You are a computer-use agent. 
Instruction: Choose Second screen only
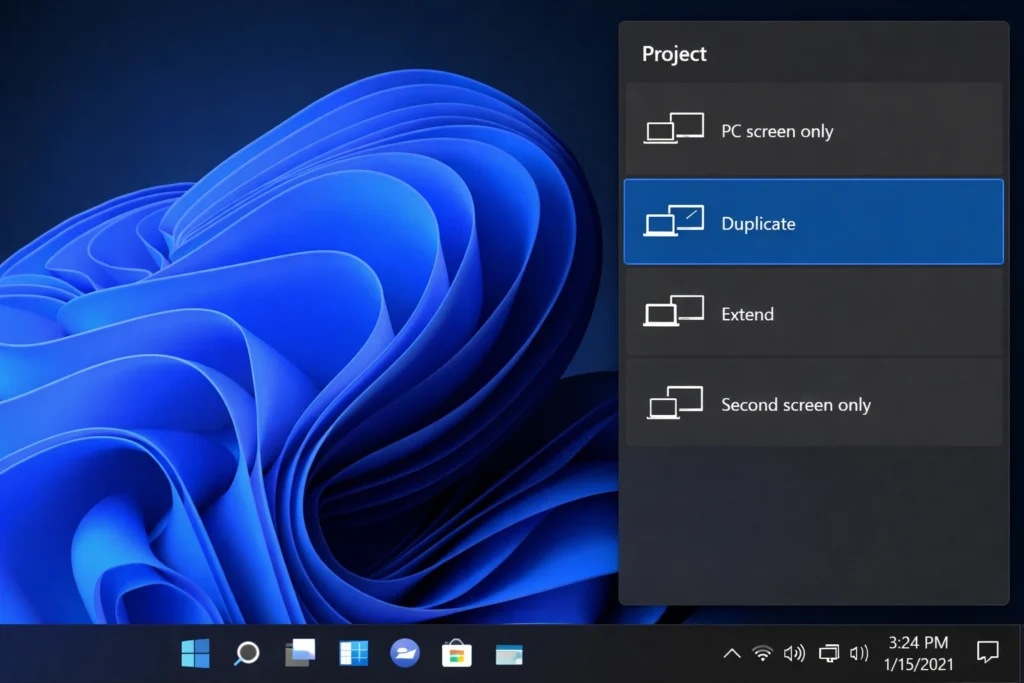point(813,404)
